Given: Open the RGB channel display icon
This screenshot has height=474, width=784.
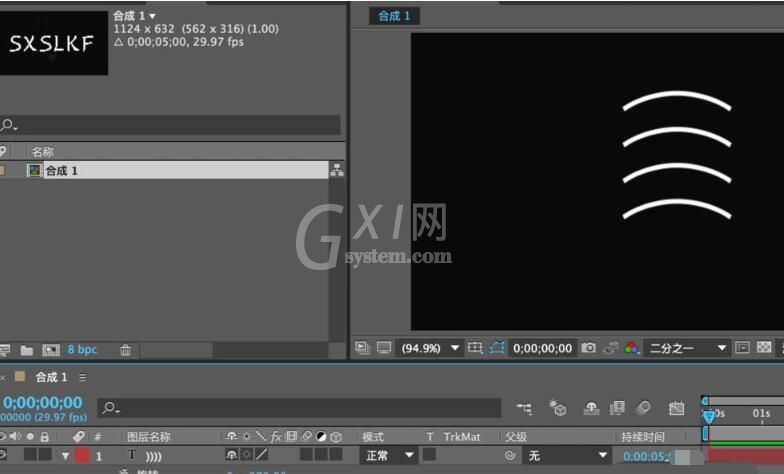Looking at the screenshot, I should 632,348.
